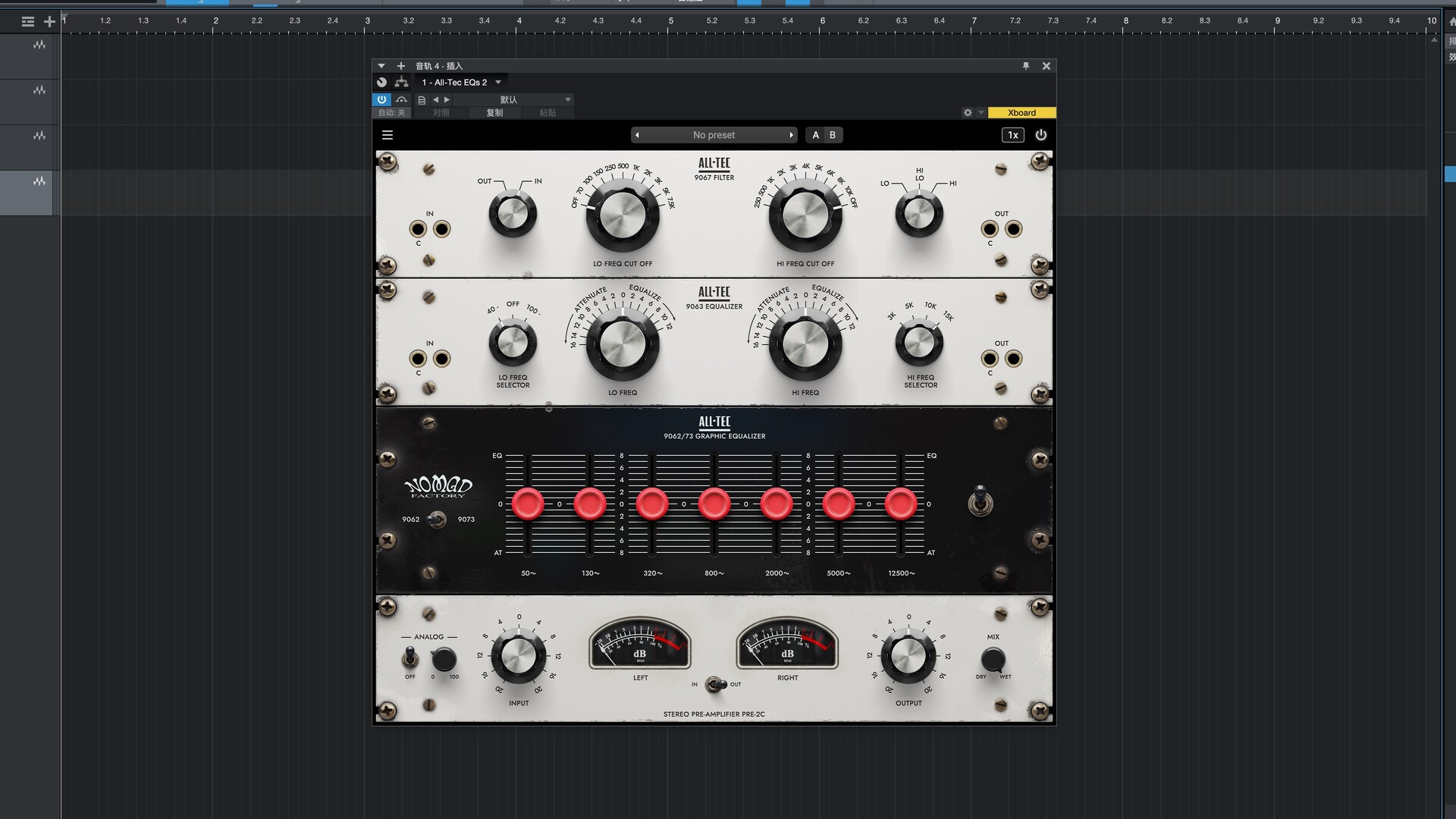Click the ANALOG amount black knob
The image size is (1456, 819).
click(x=444, y=659)
